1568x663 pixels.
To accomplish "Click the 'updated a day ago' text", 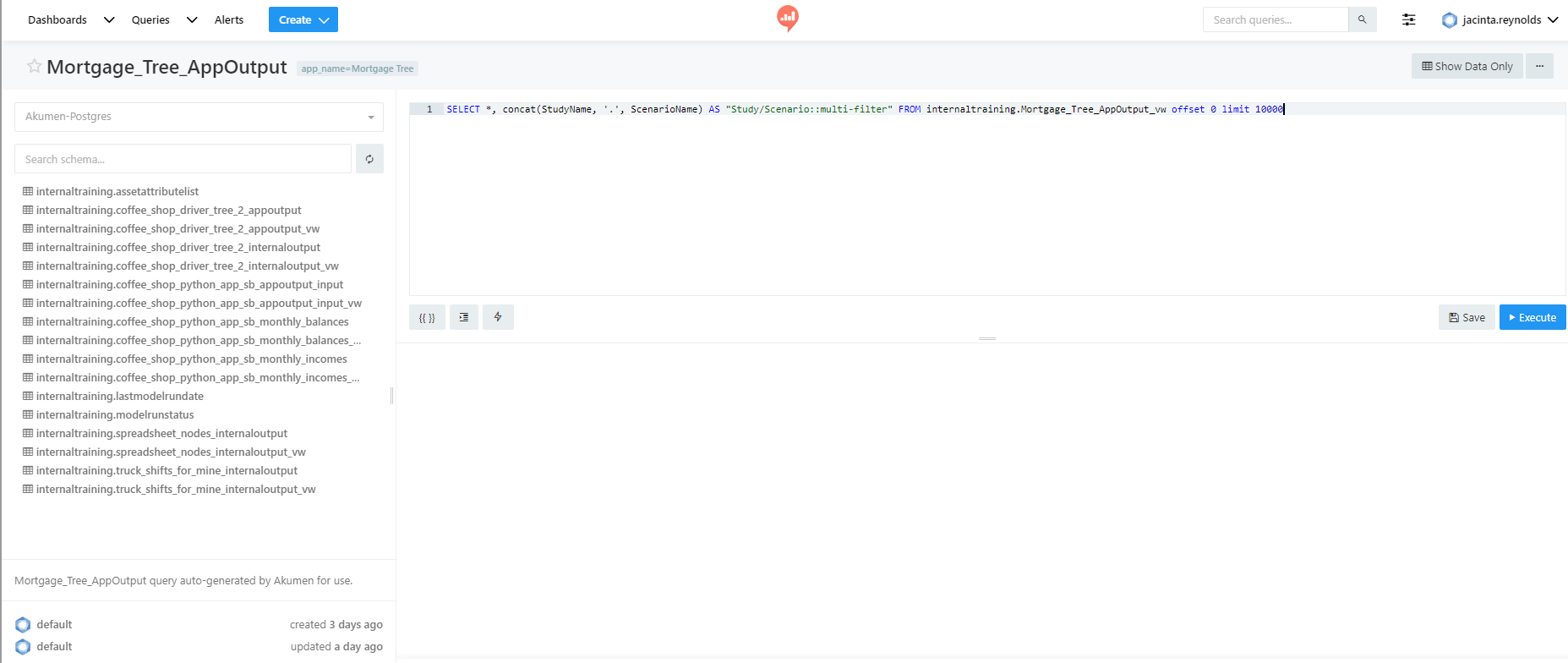I will [336, 647].
